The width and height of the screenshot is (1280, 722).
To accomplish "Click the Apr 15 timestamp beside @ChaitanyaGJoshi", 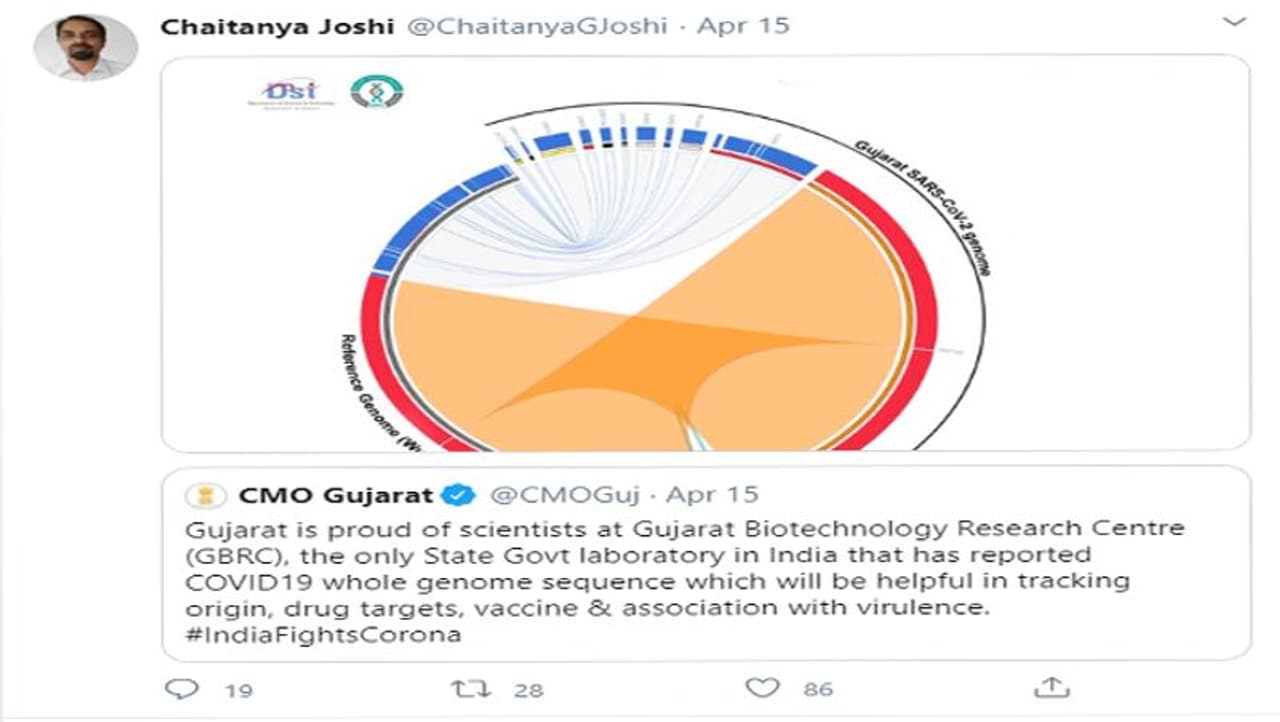I will click(743, 26).
